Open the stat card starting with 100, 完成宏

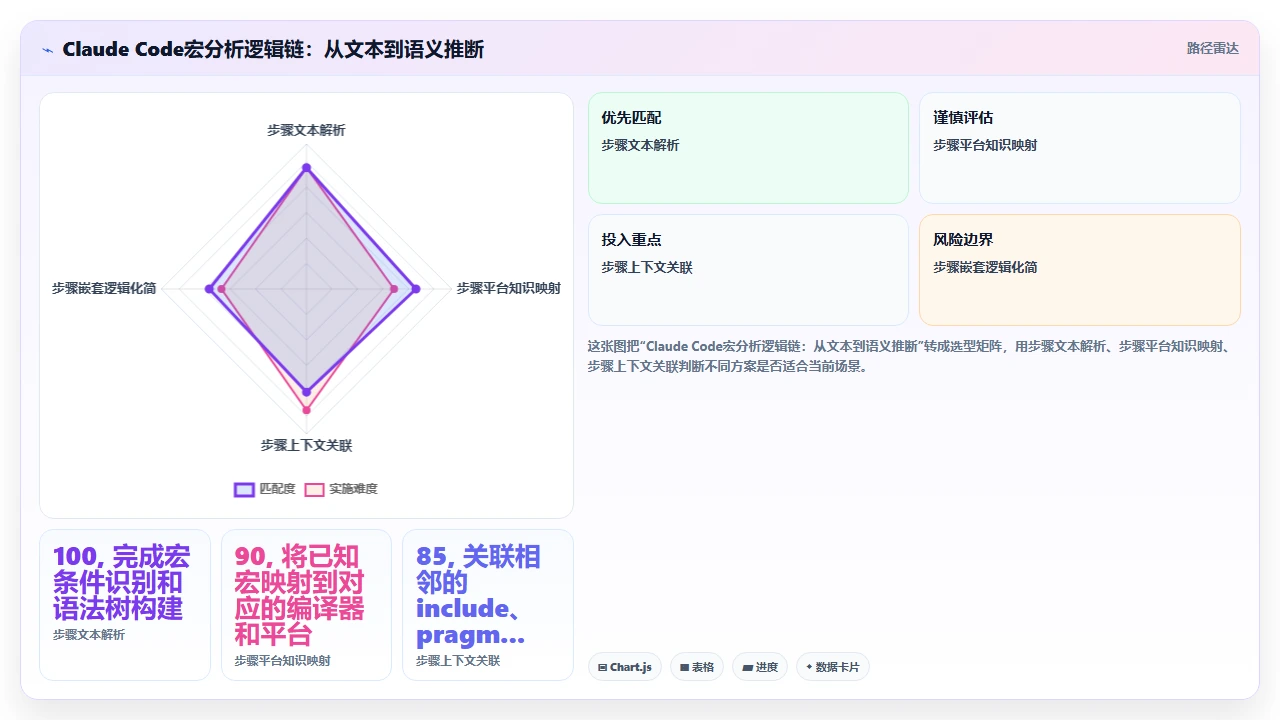(125, 605)
